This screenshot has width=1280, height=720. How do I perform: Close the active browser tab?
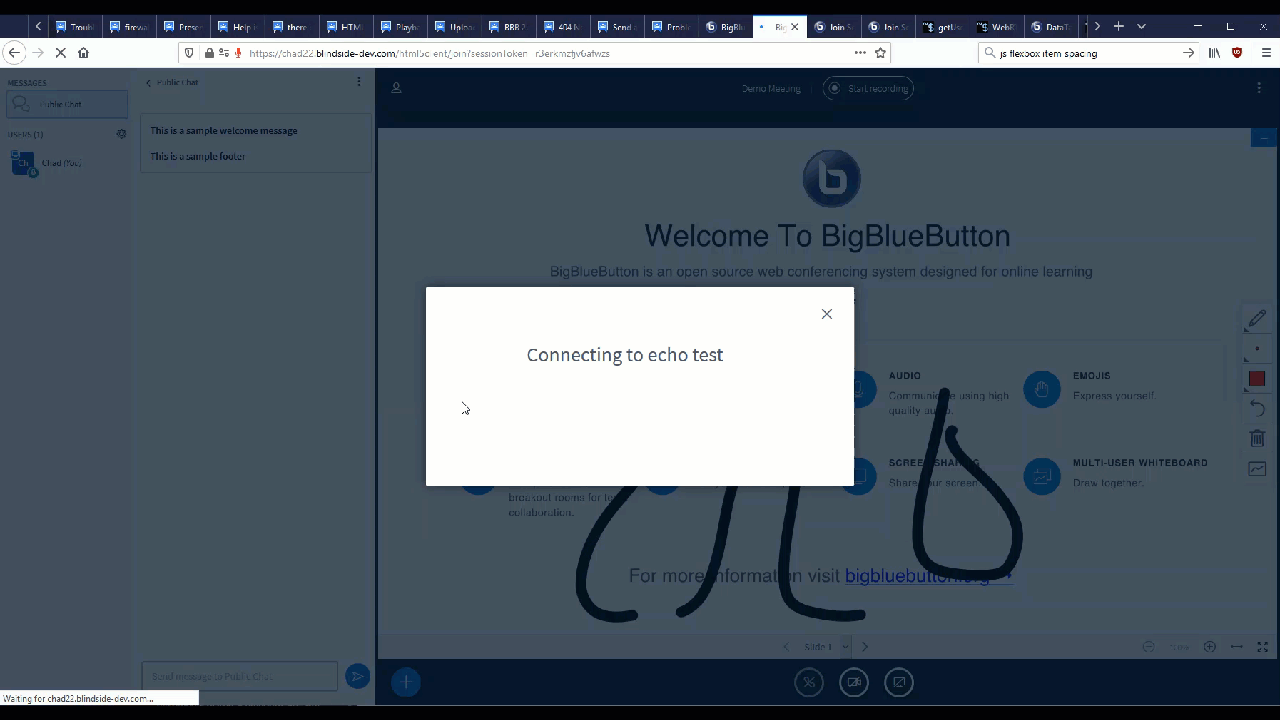click(x=795, y=27)
